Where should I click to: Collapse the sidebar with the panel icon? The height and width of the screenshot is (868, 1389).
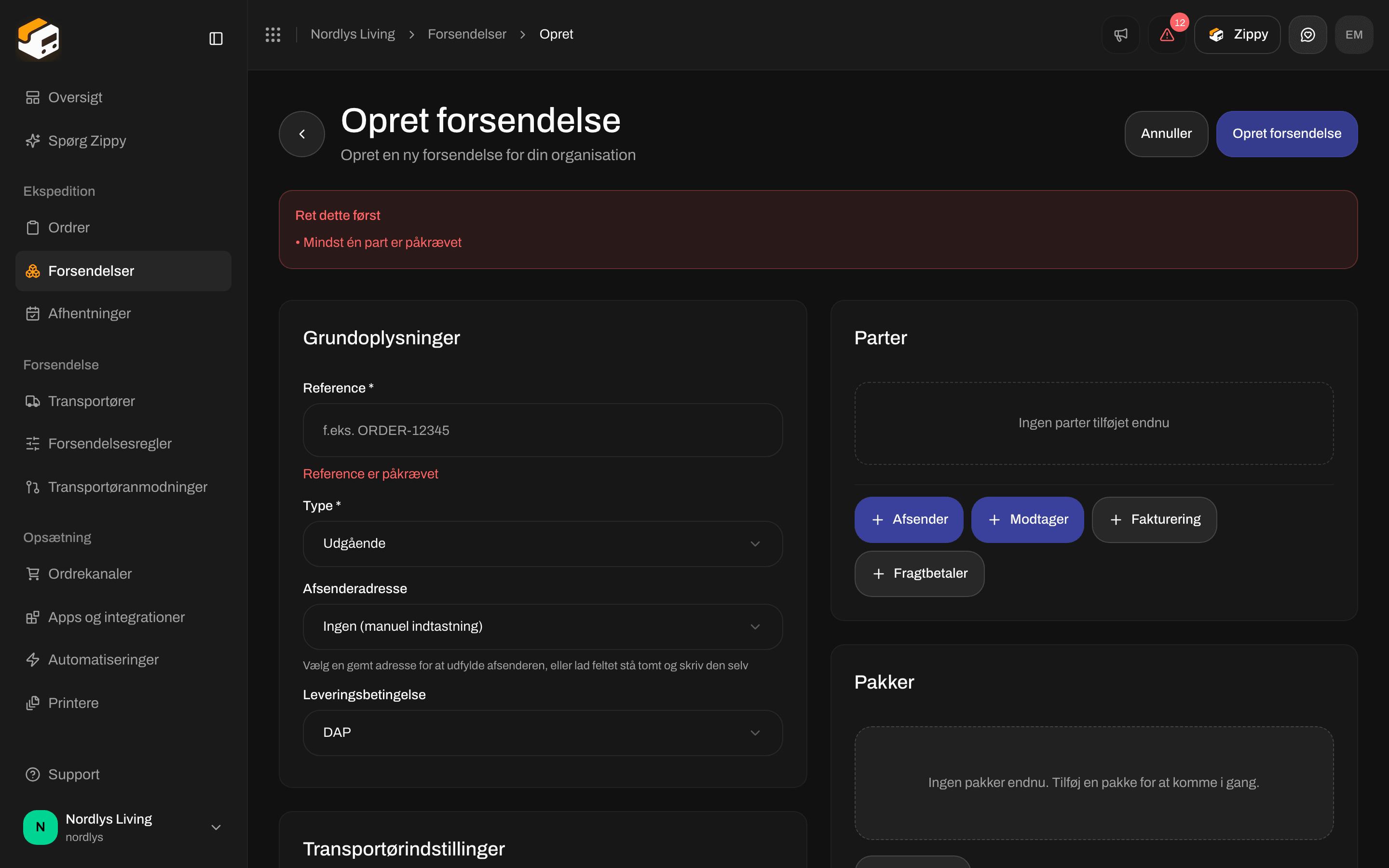coord(216,39)
